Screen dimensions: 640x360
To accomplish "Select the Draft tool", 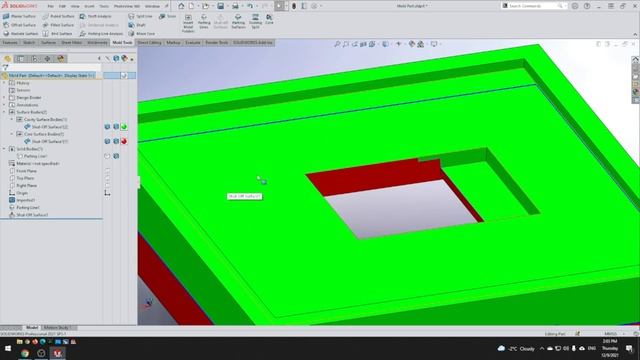I will [137, 25].
